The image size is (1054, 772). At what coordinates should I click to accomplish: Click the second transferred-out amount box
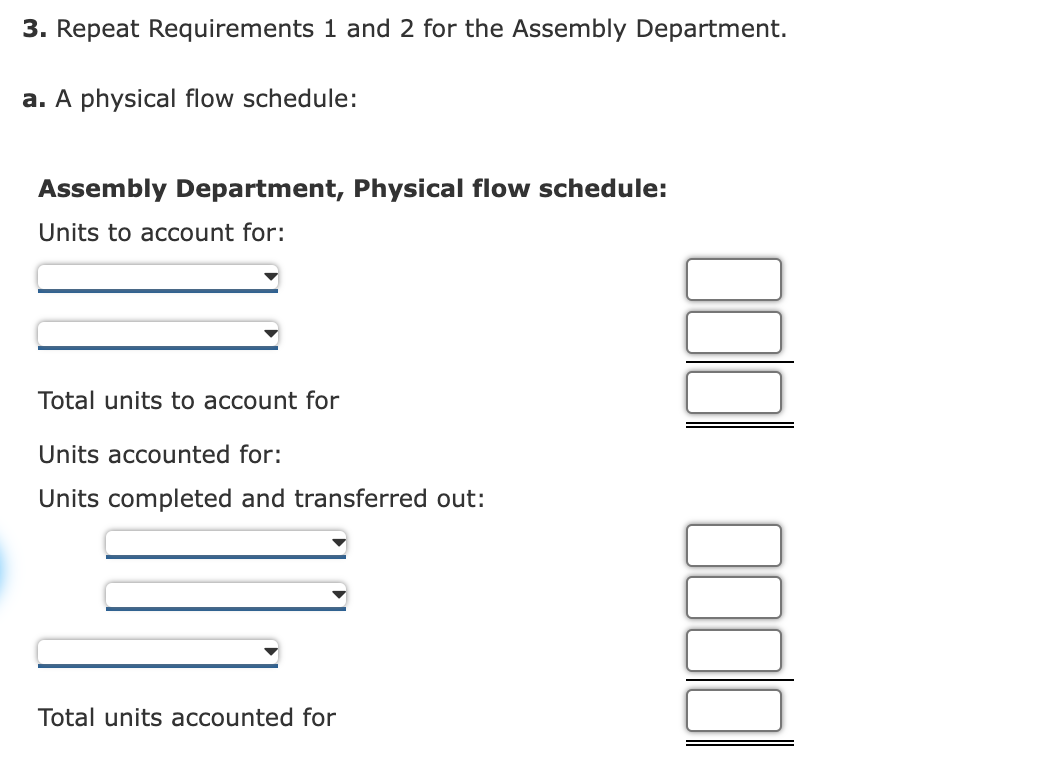coord(733,596)
